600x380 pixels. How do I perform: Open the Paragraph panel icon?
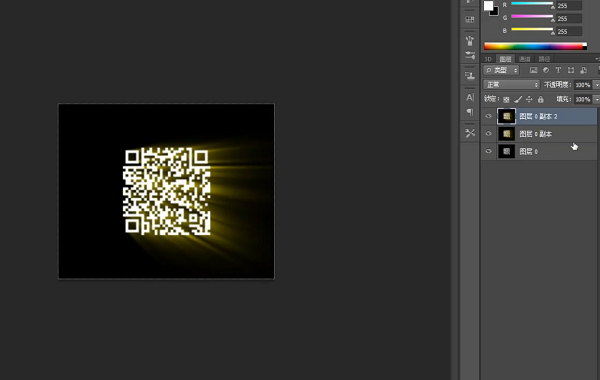pos(470,112)
